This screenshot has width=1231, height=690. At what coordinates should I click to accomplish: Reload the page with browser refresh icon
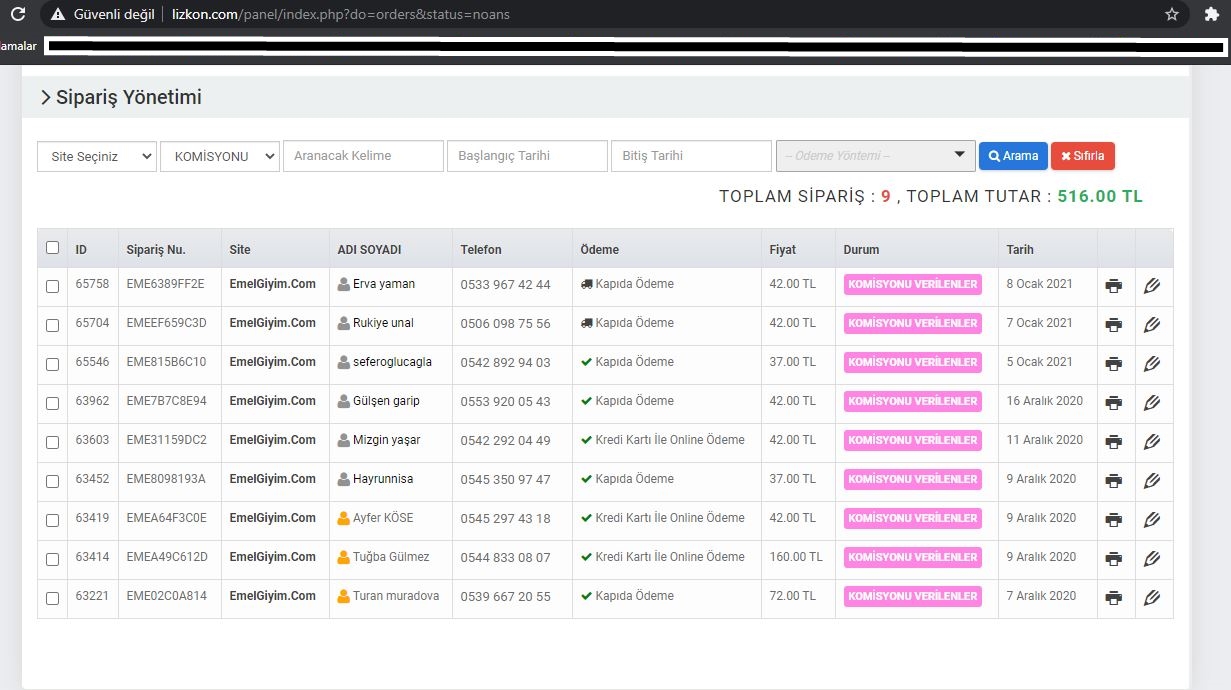click(17, 14)
